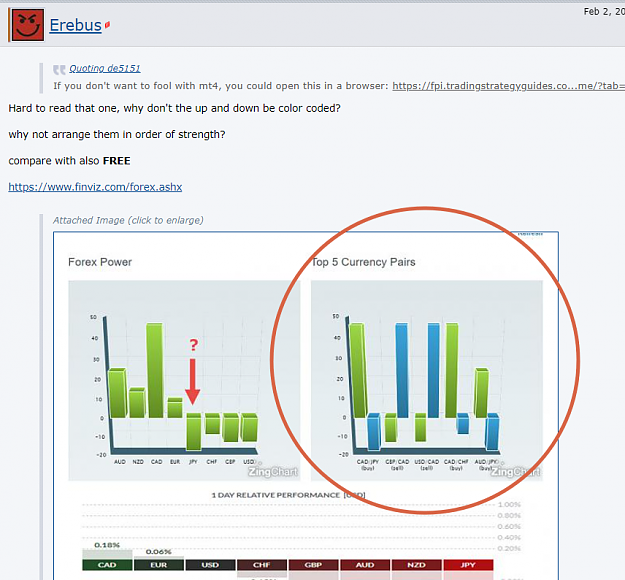Click the 0.06% value above EUR
The width and height of the screenshot is (625, 580).
158,552
